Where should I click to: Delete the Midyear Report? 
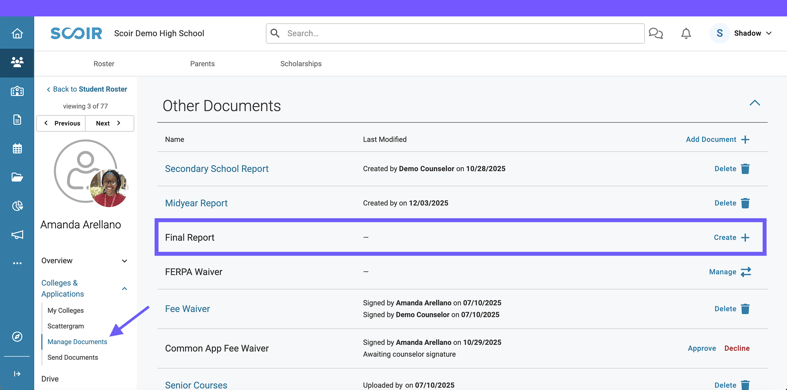(725, 203)
